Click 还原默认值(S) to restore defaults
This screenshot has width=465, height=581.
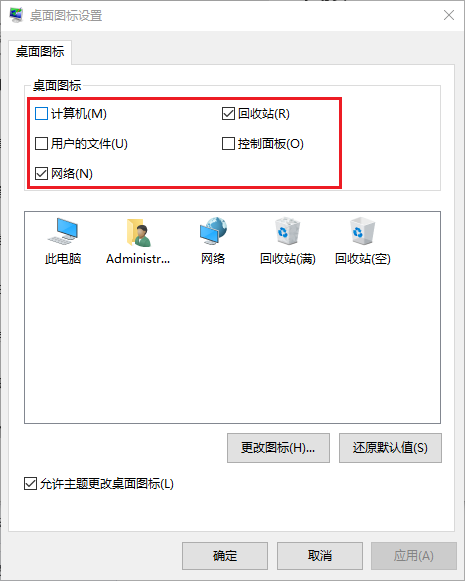tap(390, 448)
